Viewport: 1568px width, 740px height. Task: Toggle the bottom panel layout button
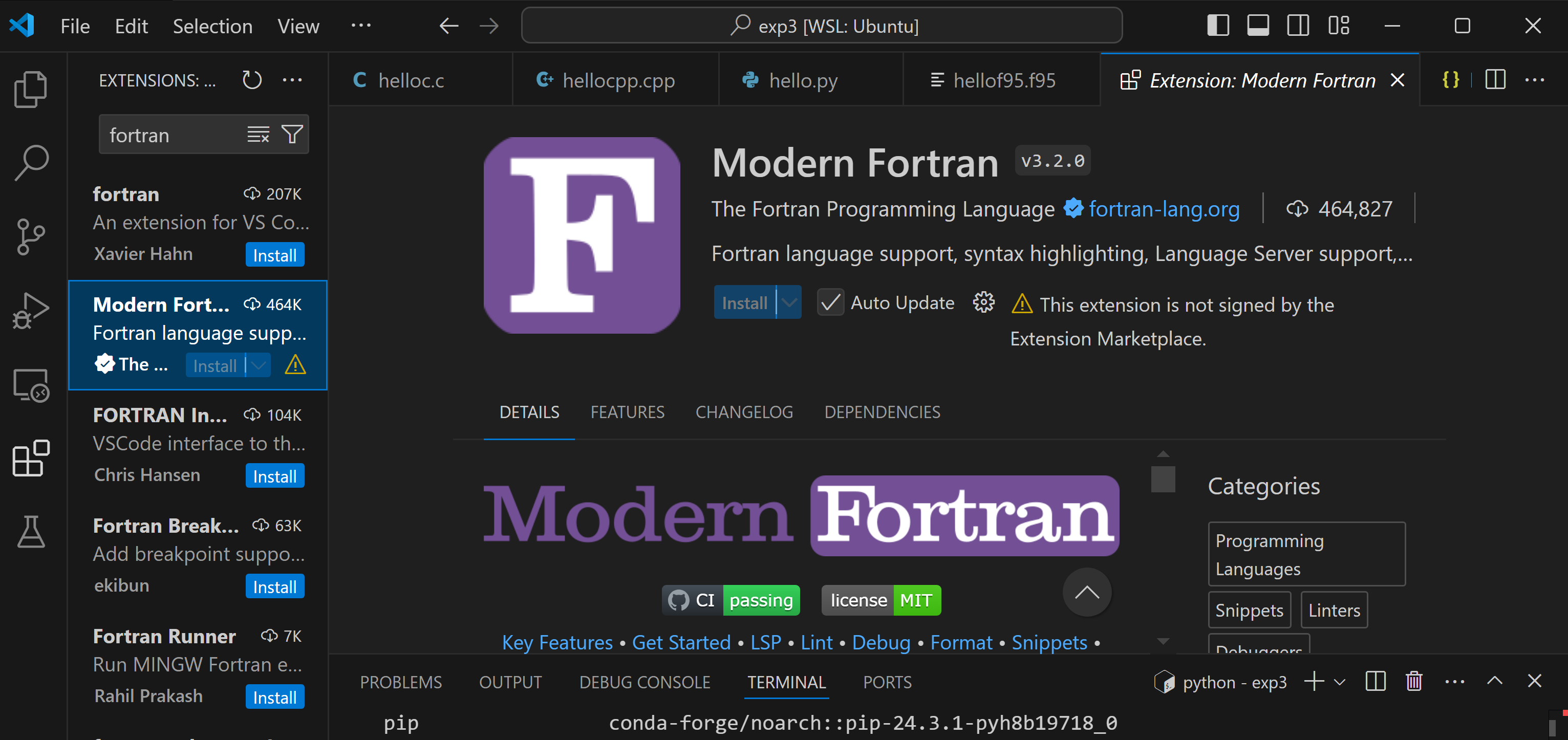pos(1258,26)
